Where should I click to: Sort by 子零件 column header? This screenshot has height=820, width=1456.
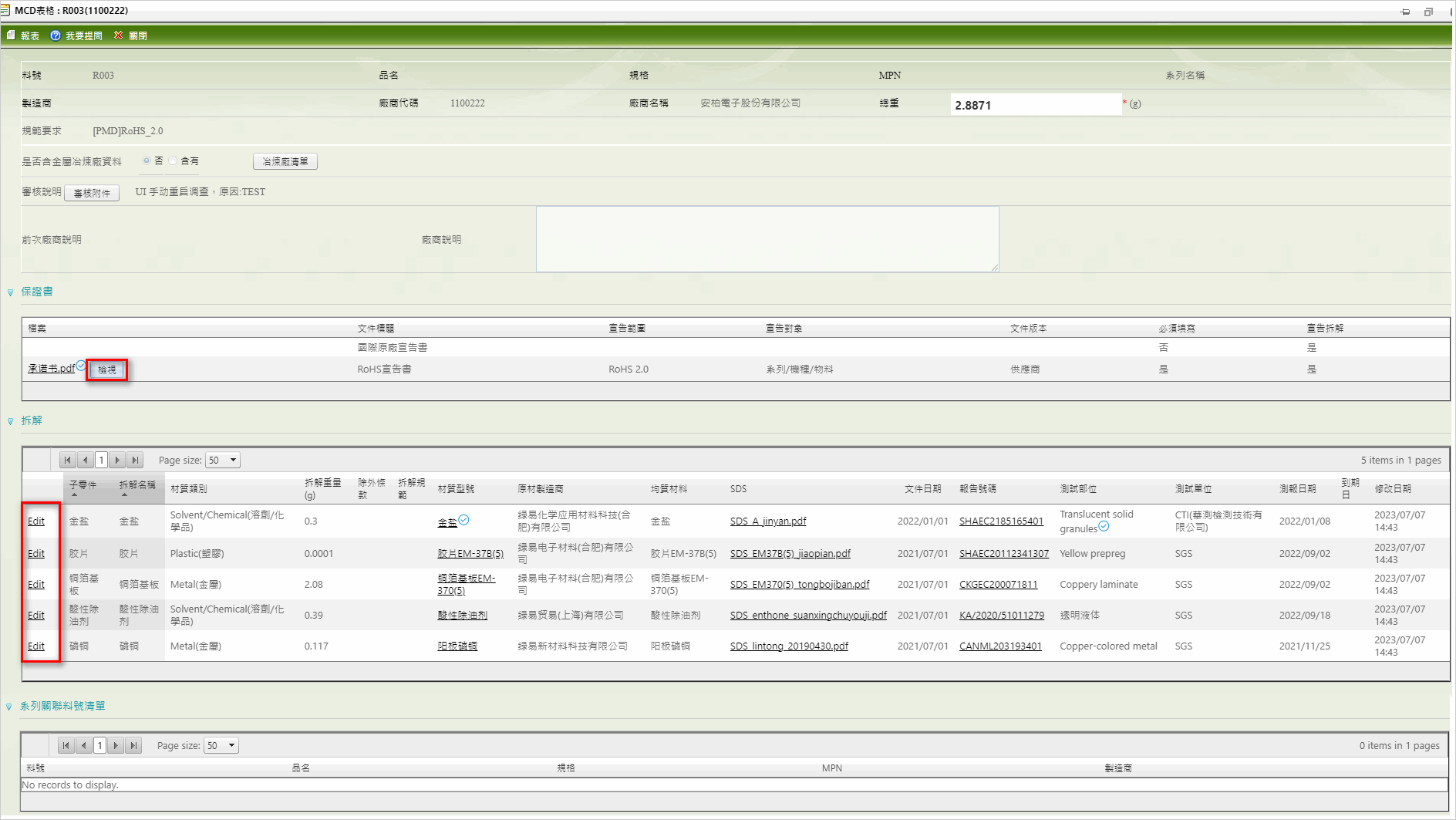click(83, 485)
